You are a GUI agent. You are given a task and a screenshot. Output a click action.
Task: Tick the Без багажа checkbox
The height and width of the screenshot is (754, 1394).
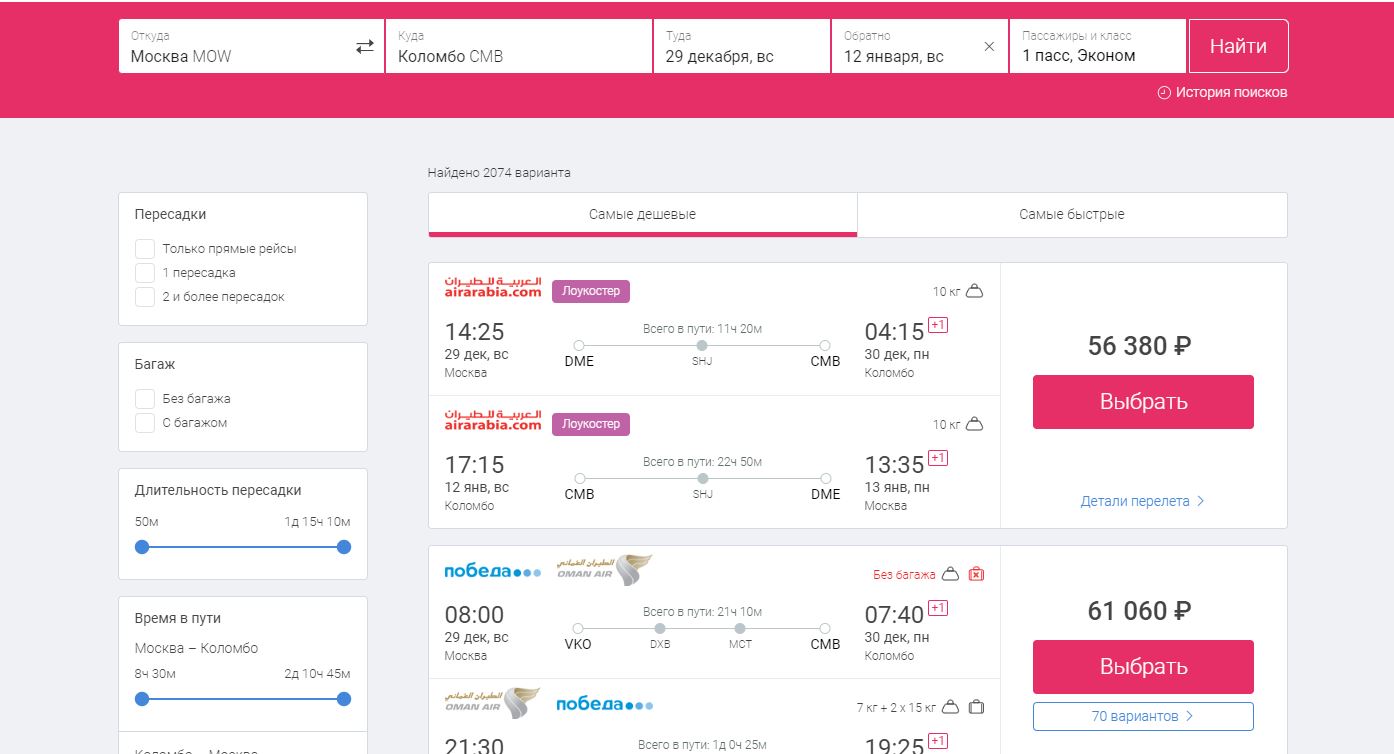click(x=145, y=398)
